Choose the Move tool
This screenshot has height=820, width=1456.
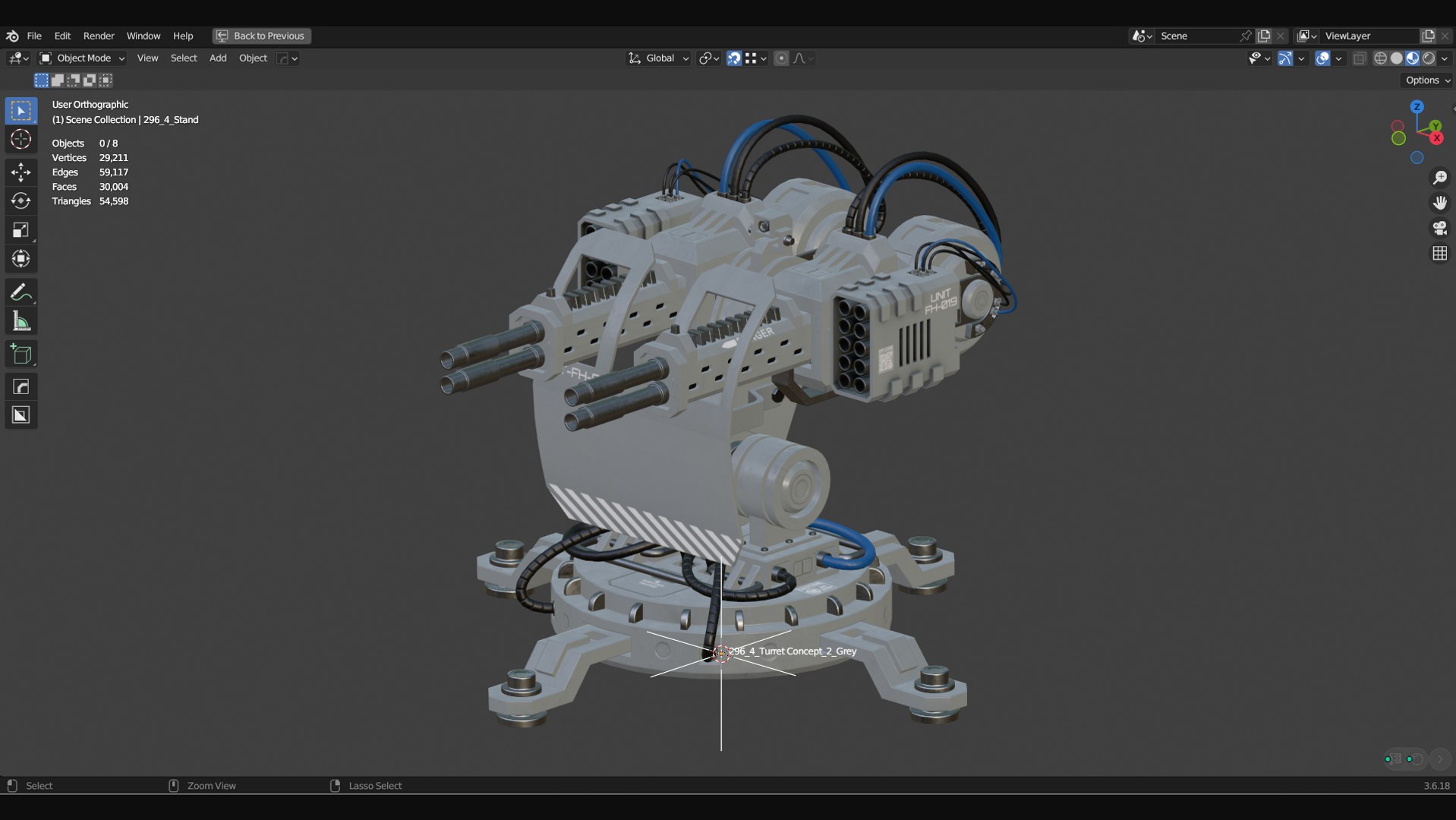[x=21, y=172]
